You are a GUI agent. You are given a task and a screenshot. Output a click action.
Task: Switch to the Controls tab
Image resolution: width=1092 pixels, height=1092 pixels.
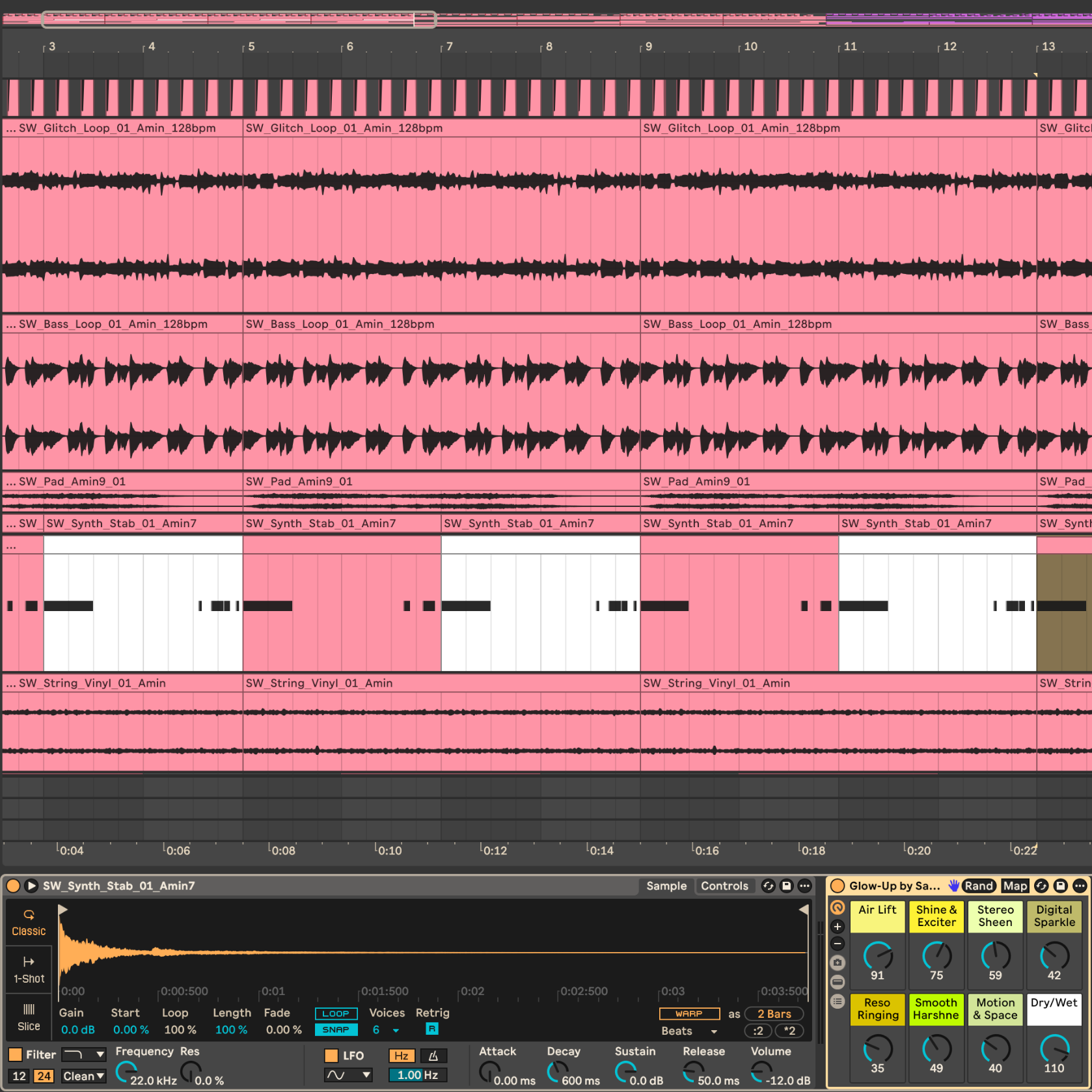724,886
